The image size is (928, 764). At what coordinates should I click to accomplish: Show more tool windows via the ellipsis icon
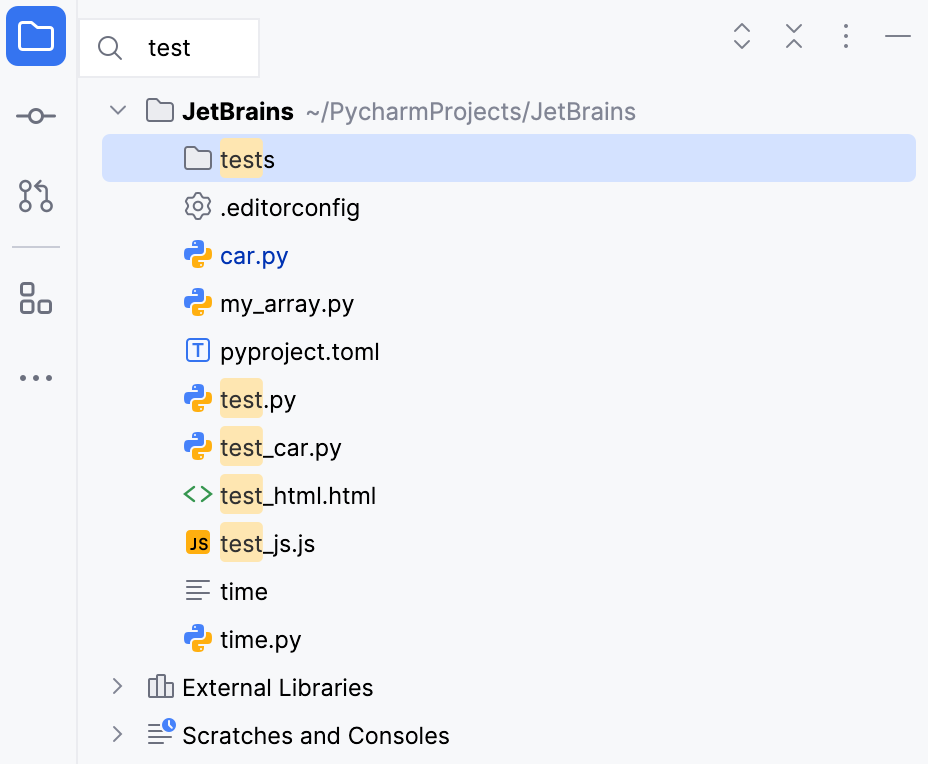pos(35,377)
